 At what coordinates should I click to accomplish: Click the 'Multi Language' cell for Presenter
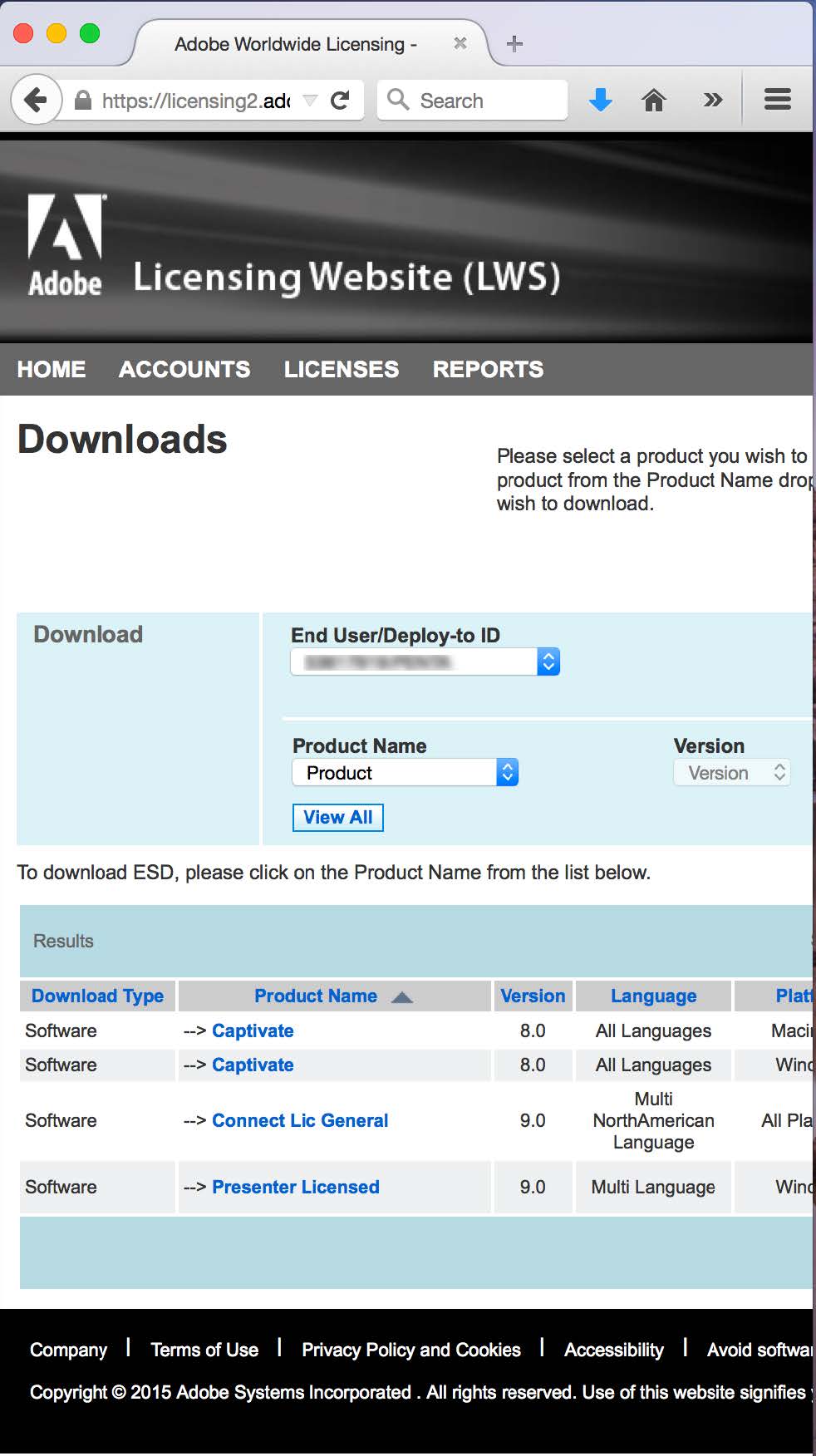(653, 1187)
